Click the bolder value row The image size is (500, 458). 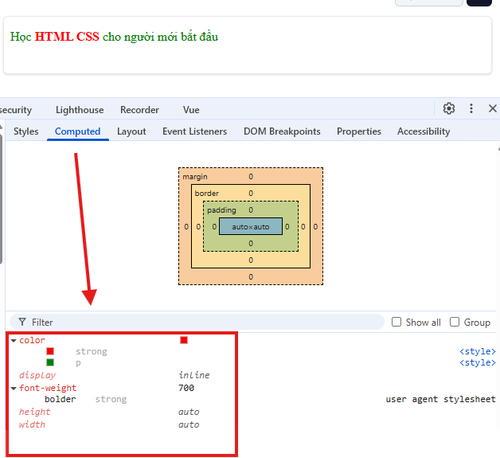pyautogui.click(x=60, y=399)
